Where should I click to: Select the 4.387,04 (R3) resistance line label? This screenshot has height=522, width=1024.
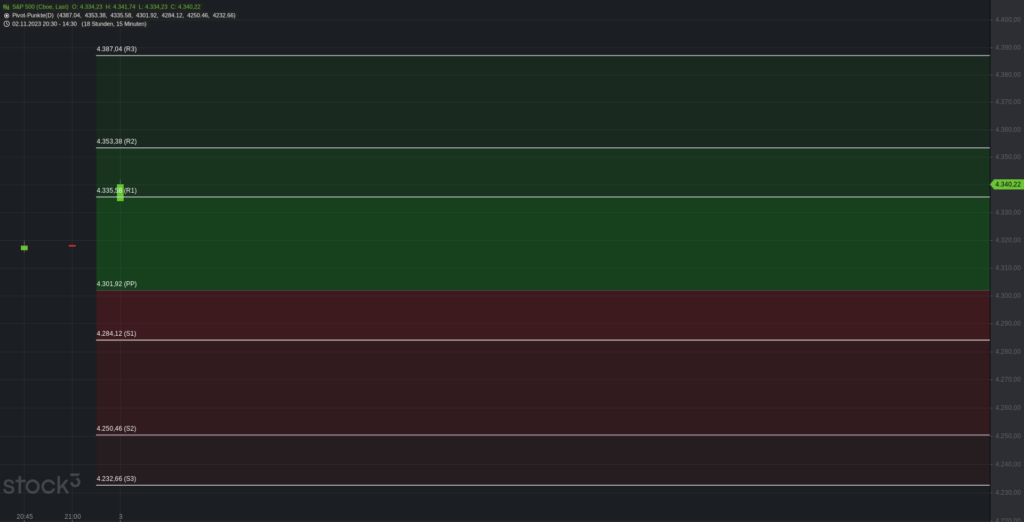tap(116, 49)
